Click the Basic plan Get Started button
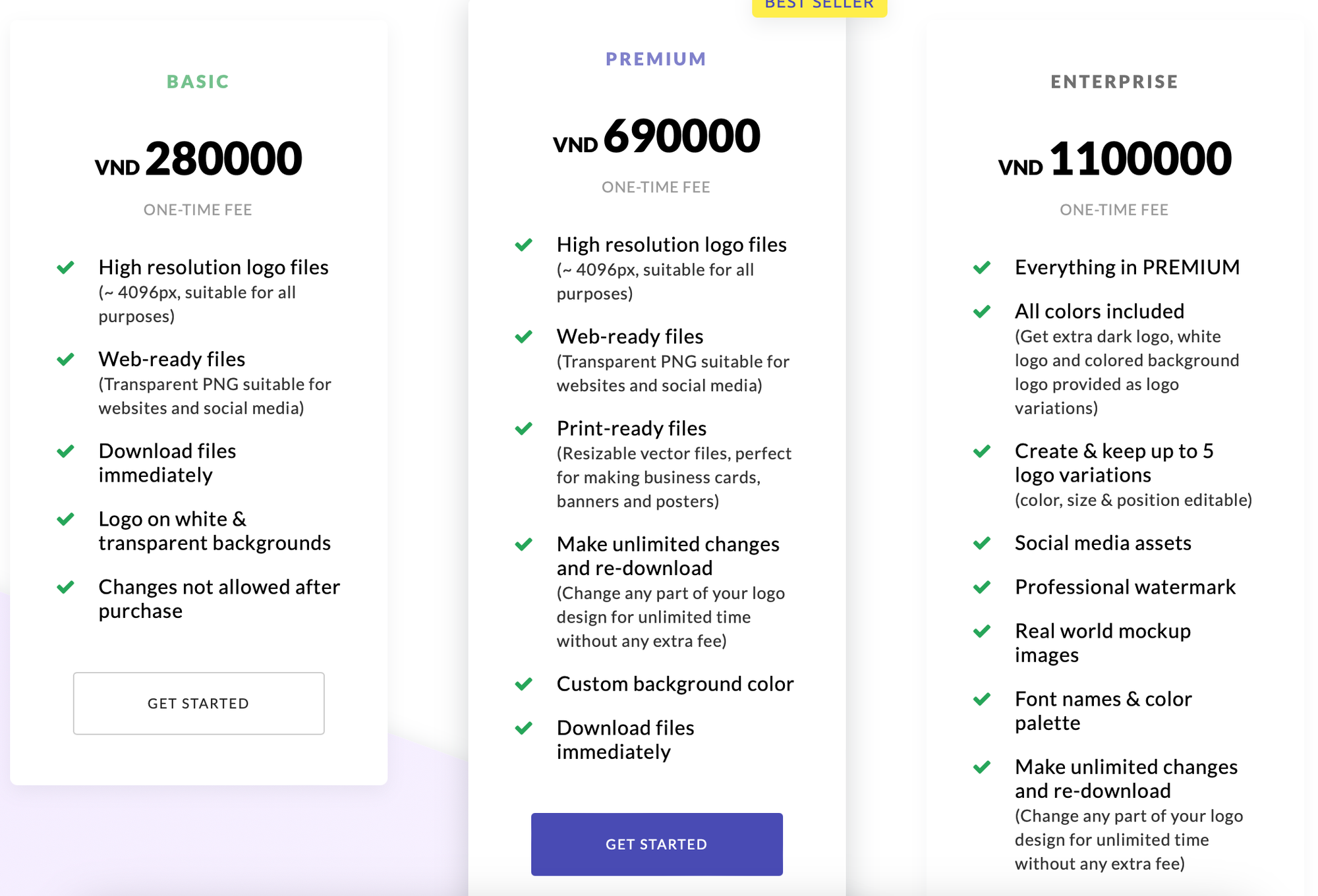 tap(198, 703)
